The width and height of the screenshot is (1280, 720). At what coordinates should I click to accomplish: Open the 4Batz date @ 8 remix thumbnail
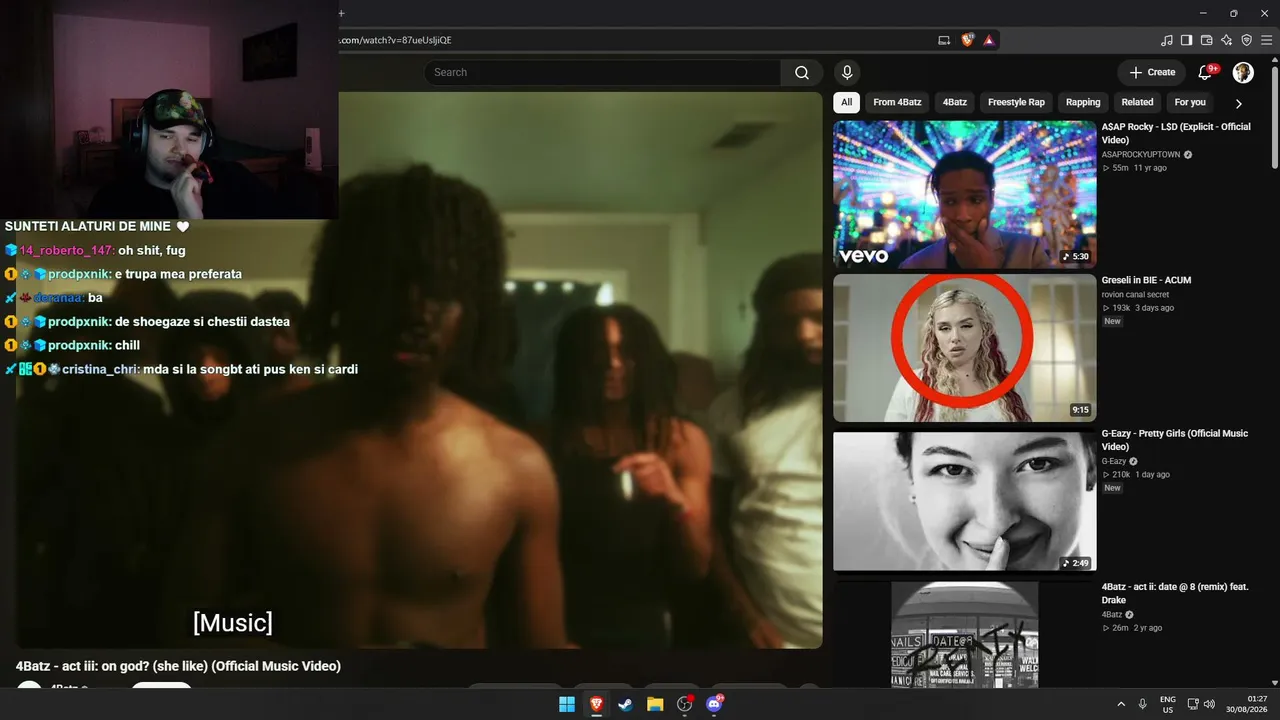point(965,634)
